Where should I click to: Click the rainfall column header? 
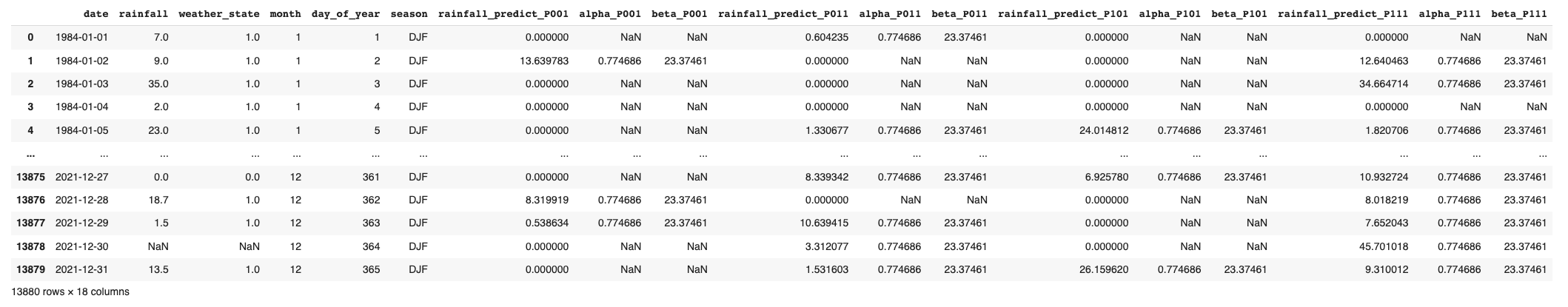point(144,14)
